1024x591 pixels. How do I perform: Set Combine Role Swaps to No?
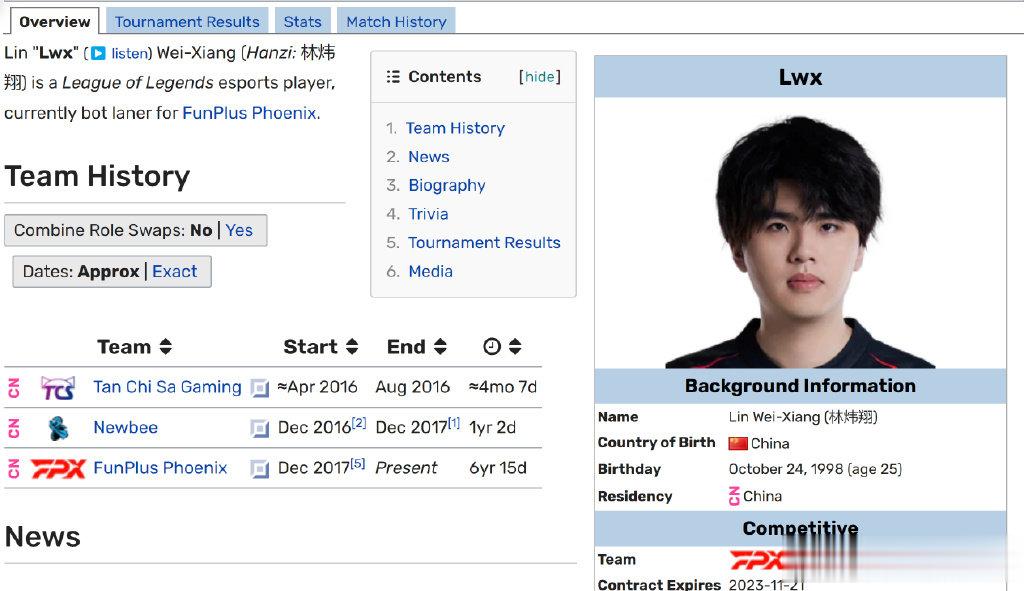[x=201, y=231]
